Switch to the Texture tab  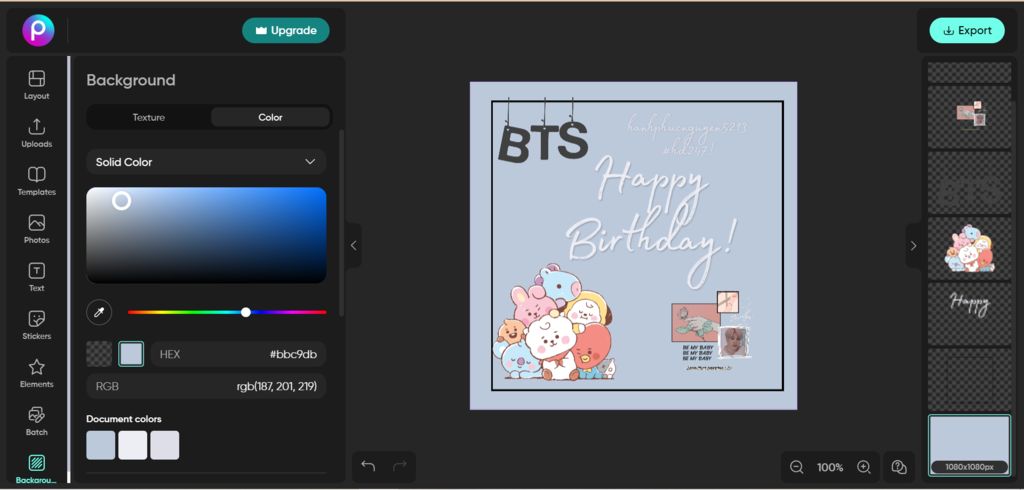pyautogui.click(x=149, y=118)
